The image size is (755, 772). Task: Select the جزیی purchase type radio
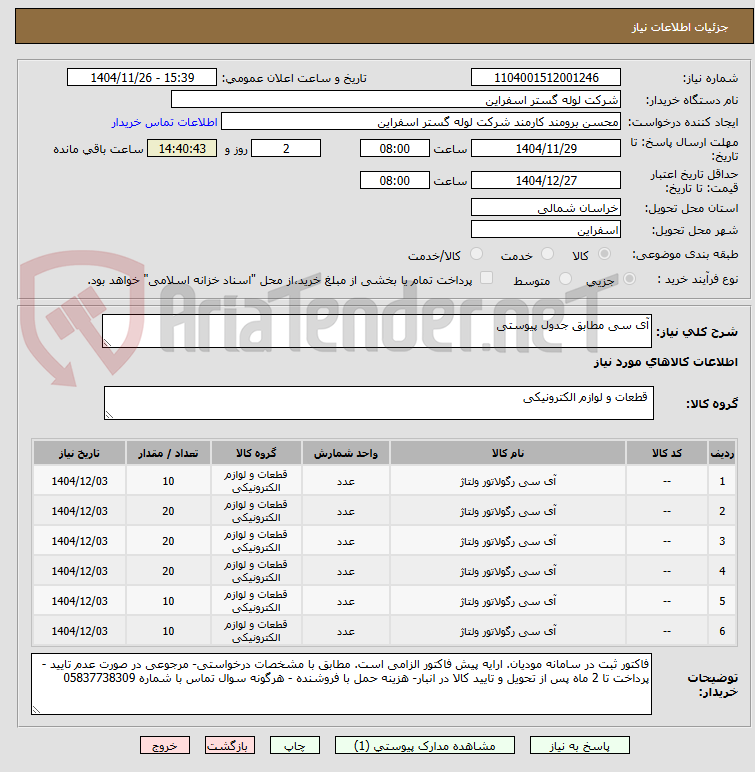click(x=629, y=279)
